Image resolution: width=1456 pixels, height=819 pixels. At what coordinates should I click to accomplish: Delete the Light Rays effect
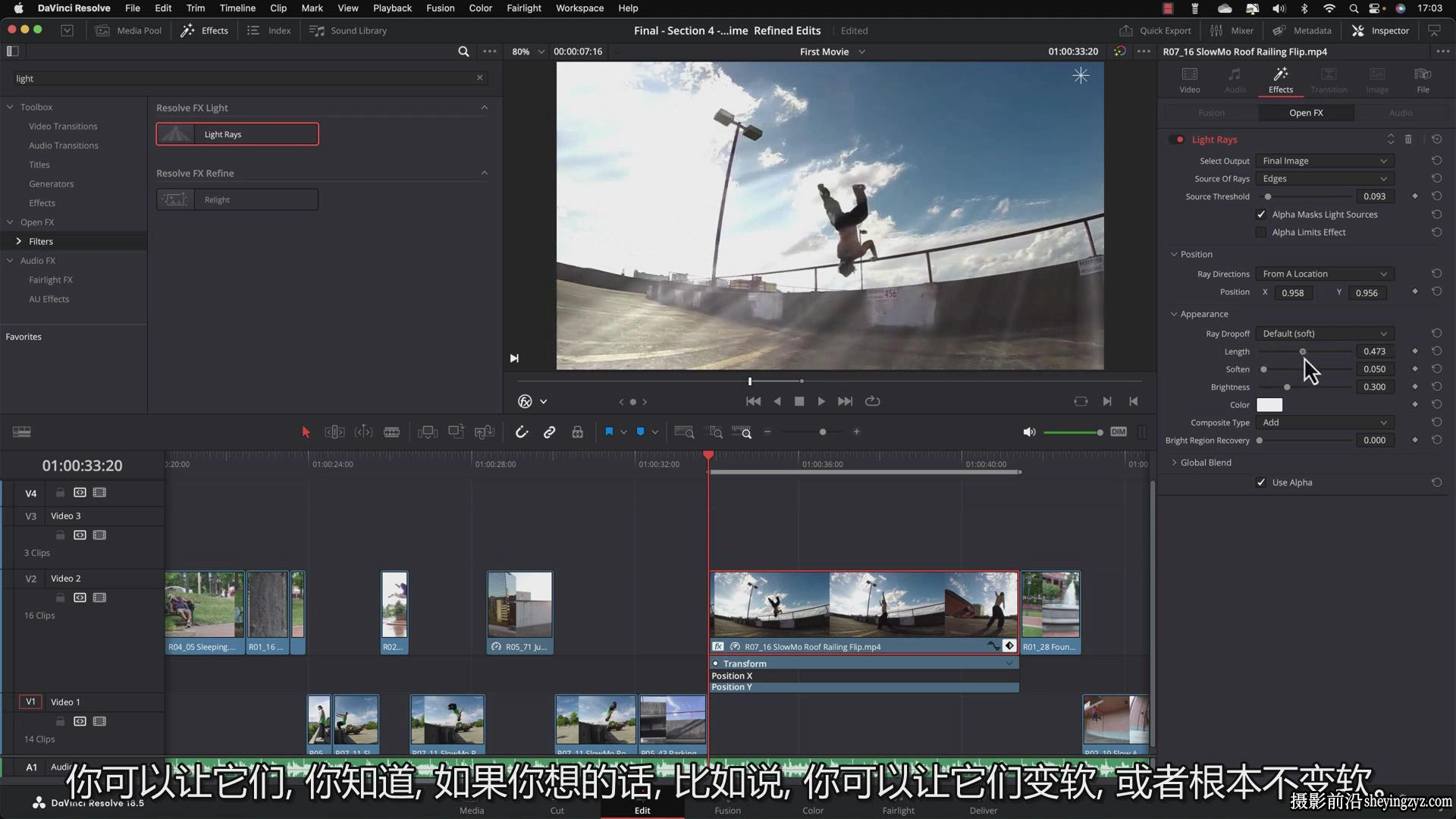[1408, 140]
